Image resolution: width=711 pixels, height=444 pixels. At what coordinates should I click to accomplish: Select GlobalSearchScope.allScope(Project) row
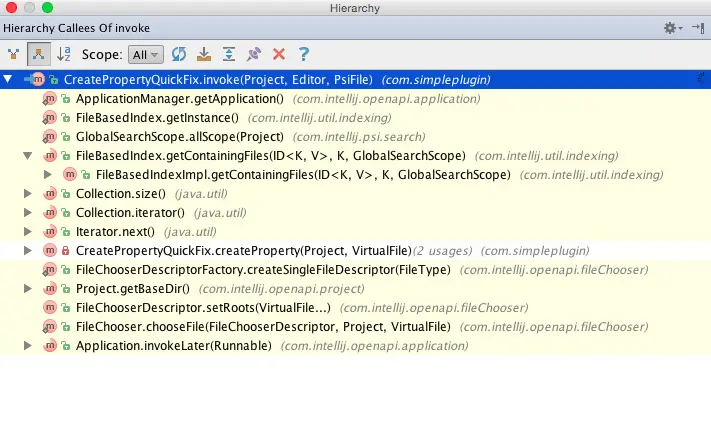356,137
